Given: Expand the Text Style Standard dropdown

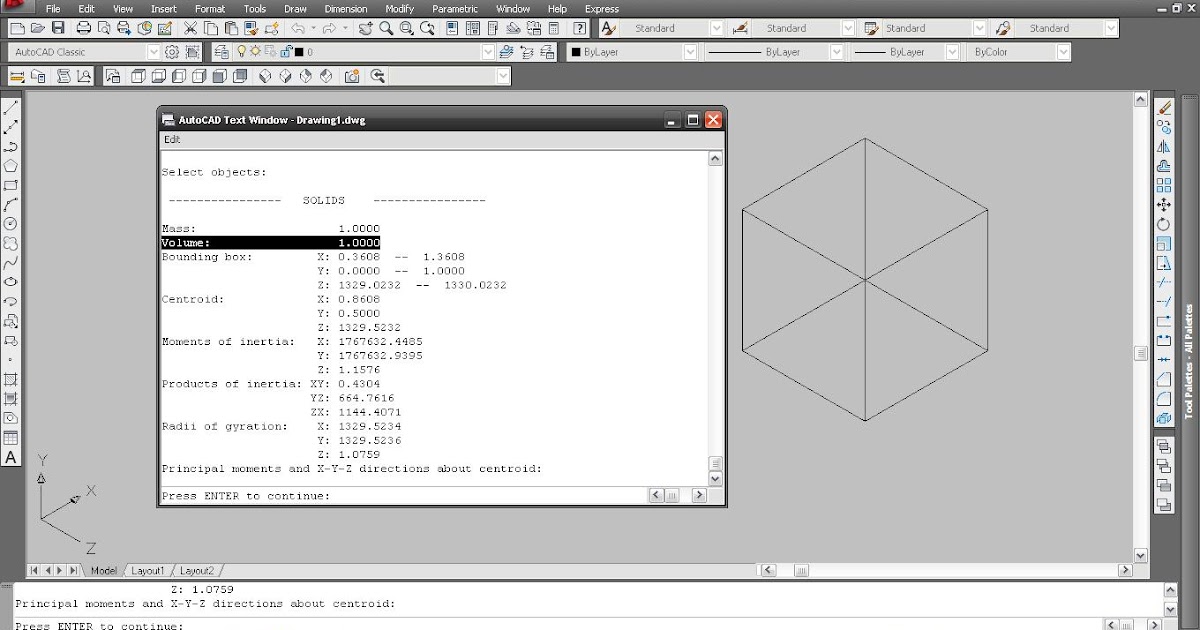Looking at the screenshot, I should click(x=716, y=28).
